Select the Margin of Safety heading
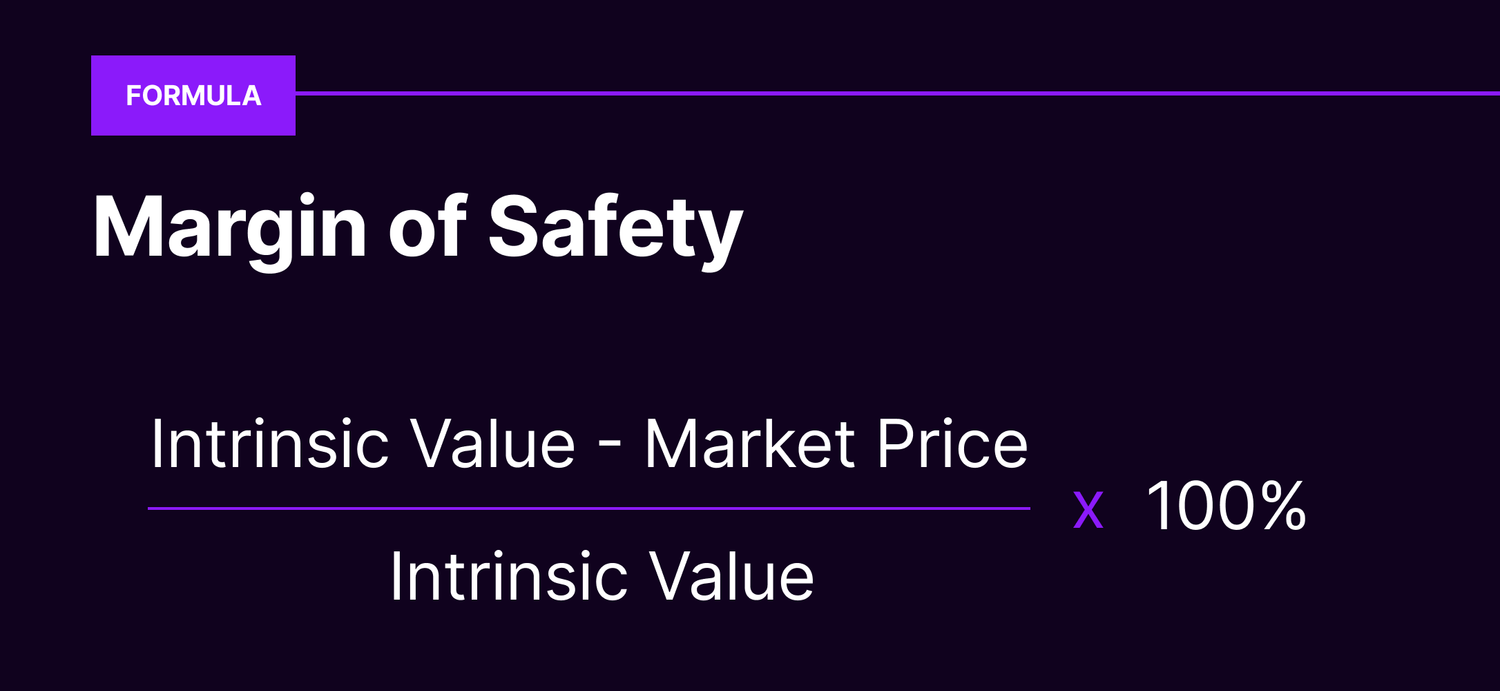The image size is (1500, 691). tap(417, 230)
